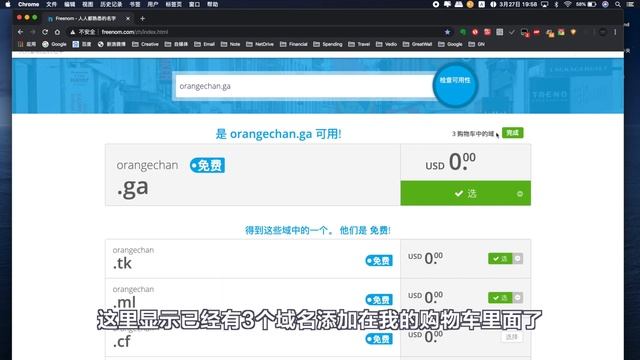Open the Google site bookmark beside 应用
The width and height of the screenshot is (640, 360).
pyautogui.click(x=54, y=44)
